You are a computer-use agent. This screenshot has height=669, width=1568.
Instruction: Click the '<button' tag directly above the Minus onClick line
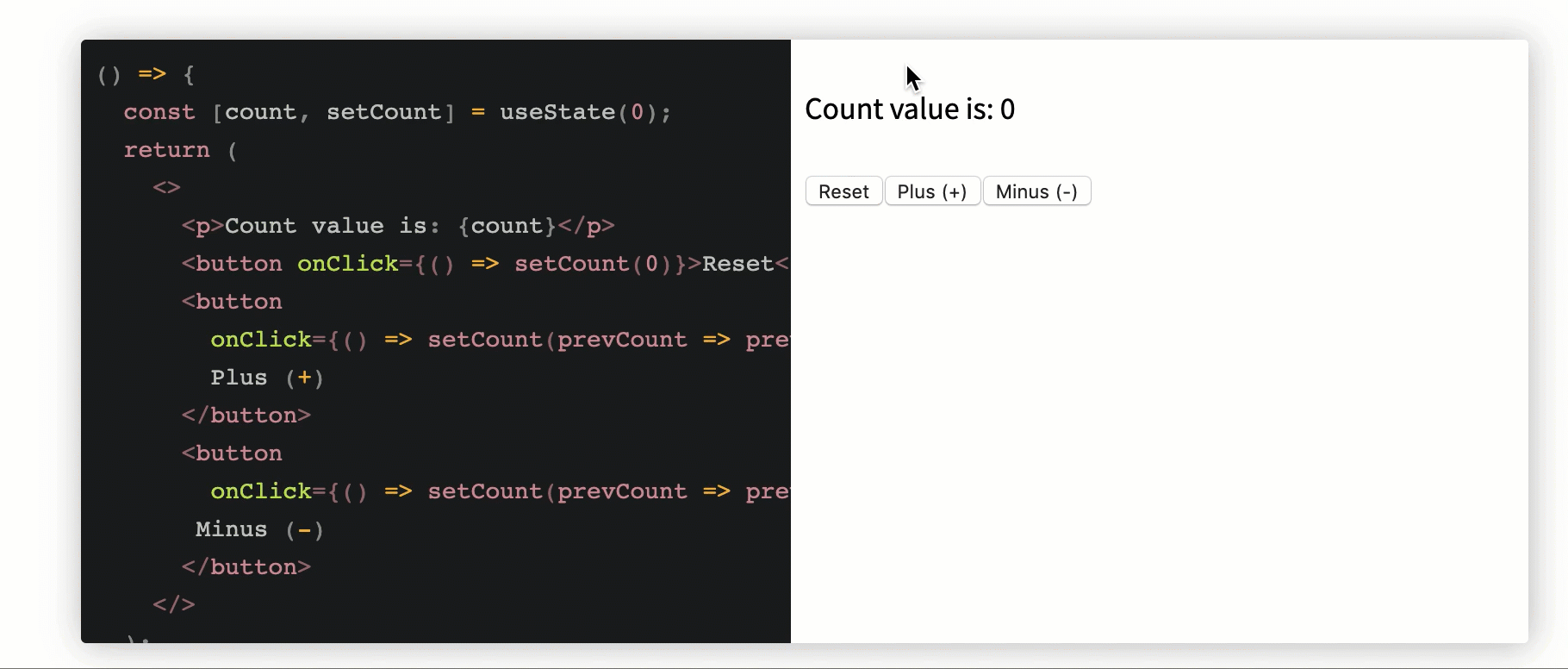pyautogui.click(x=232, y=453)
